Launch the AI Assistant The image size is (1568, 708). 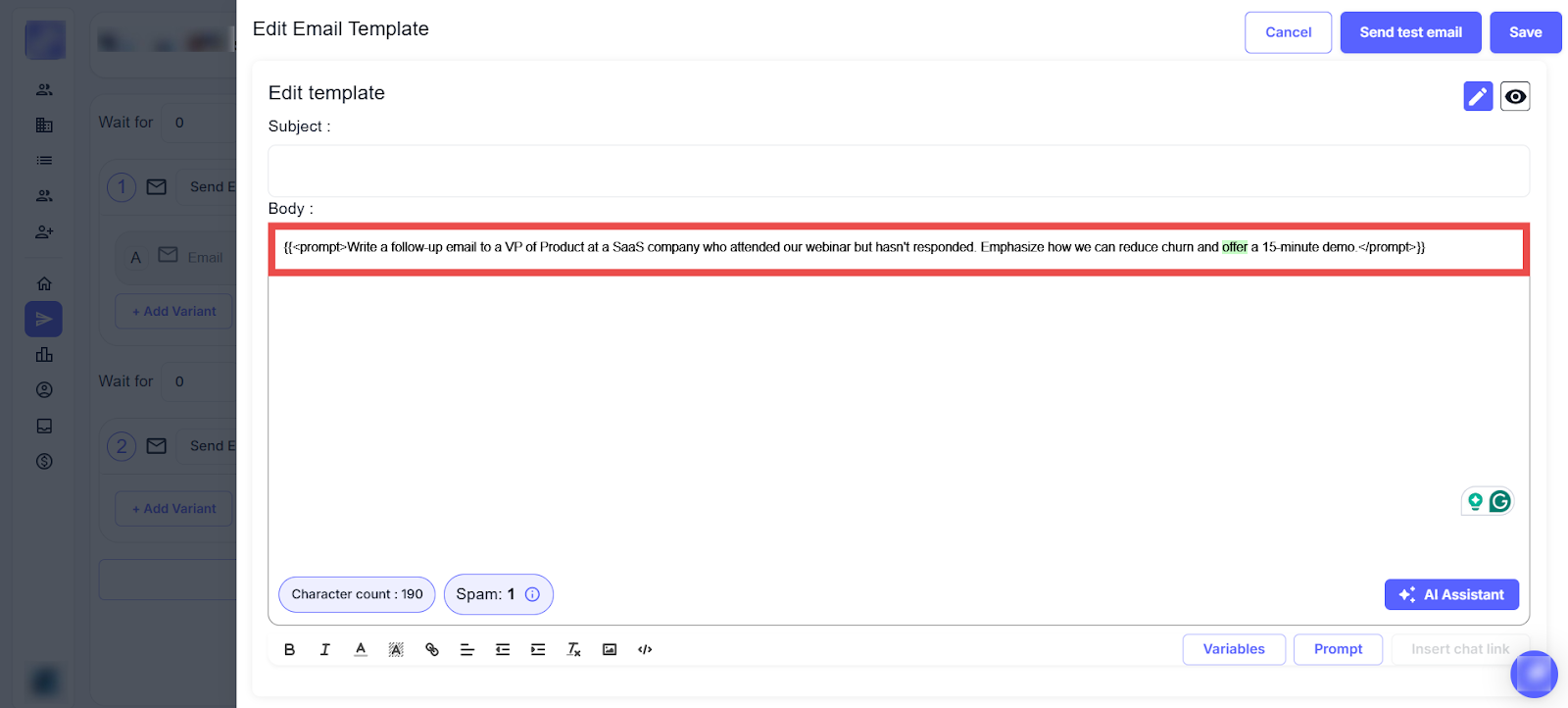pos(1451,594)
